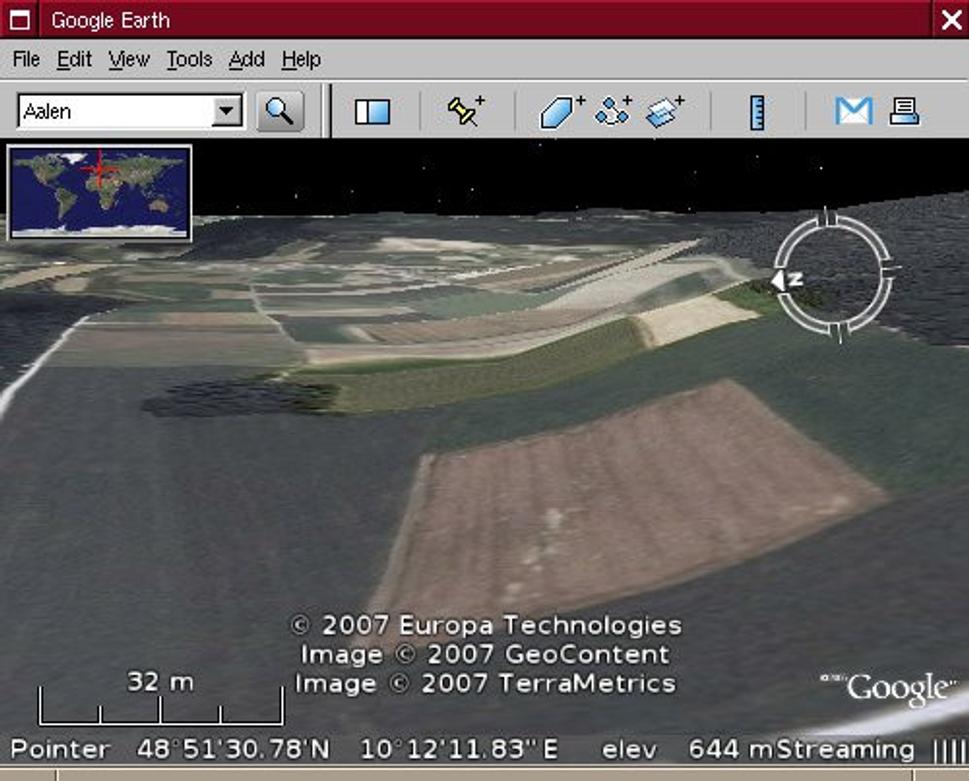The height and width of the screenshot is (781, 969).
Task: Click the Image 2007 TerraMetrics attribution
Action: tap(486, 683)
